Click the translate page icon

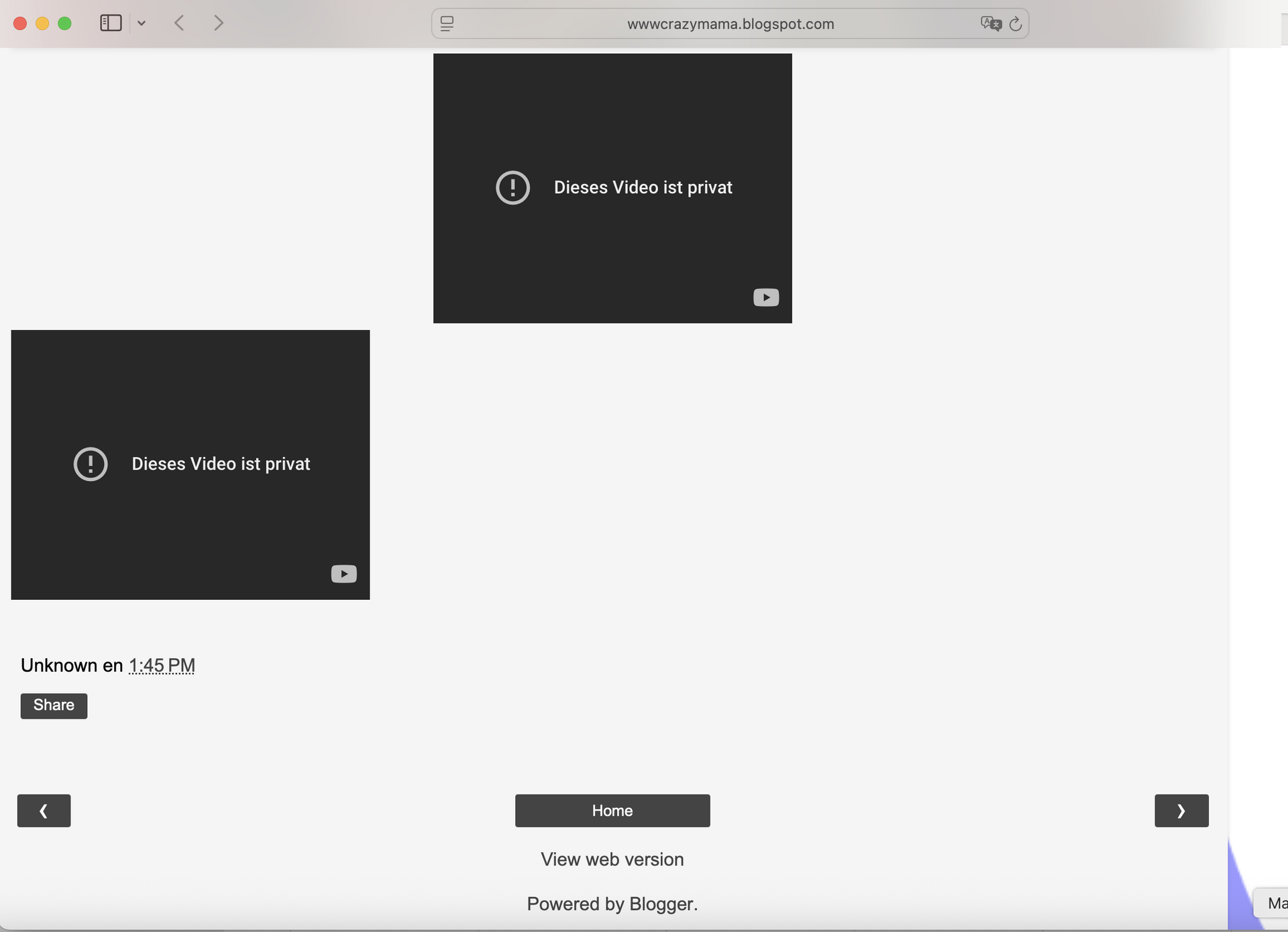coord(990,24)
